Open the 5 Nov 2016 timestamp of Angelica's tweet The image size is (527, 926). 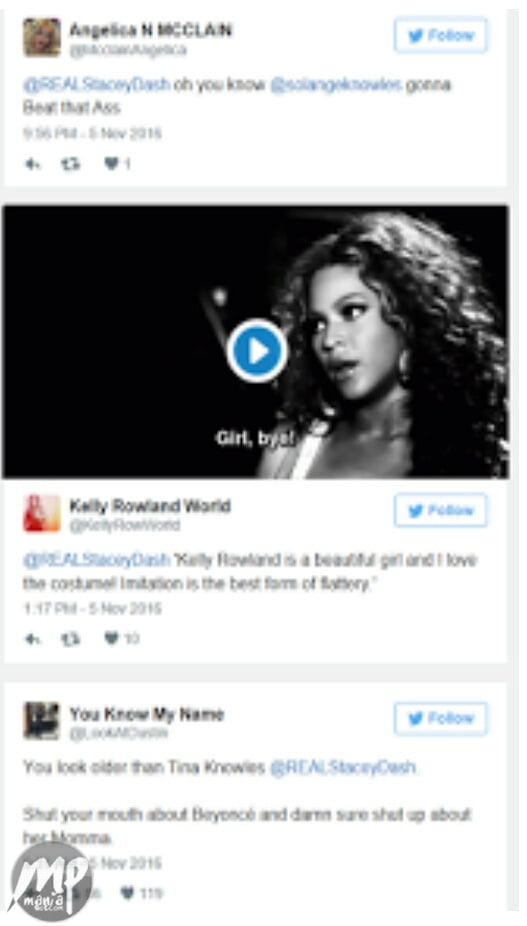click(x=93, y=133)
